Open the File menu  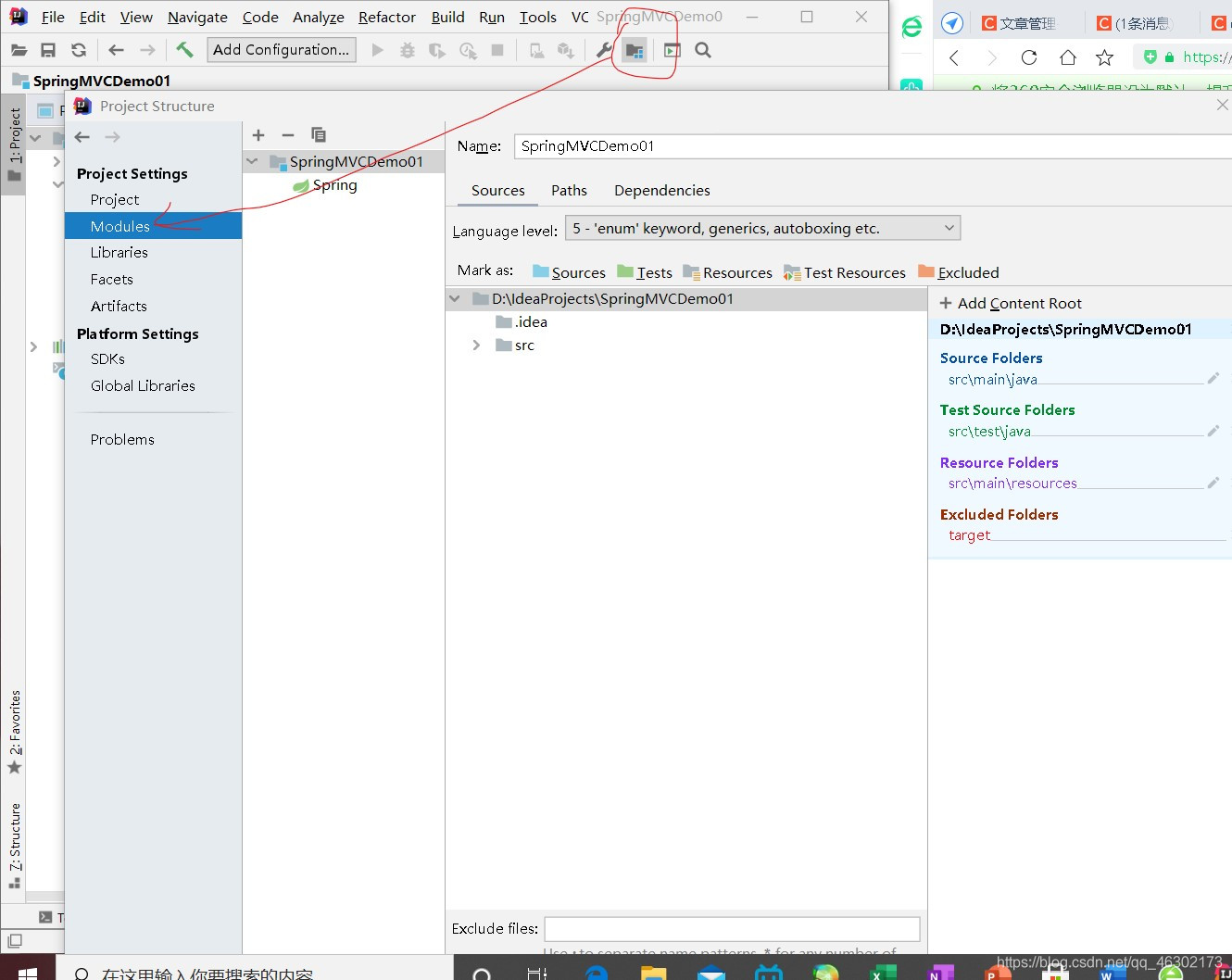53,17
